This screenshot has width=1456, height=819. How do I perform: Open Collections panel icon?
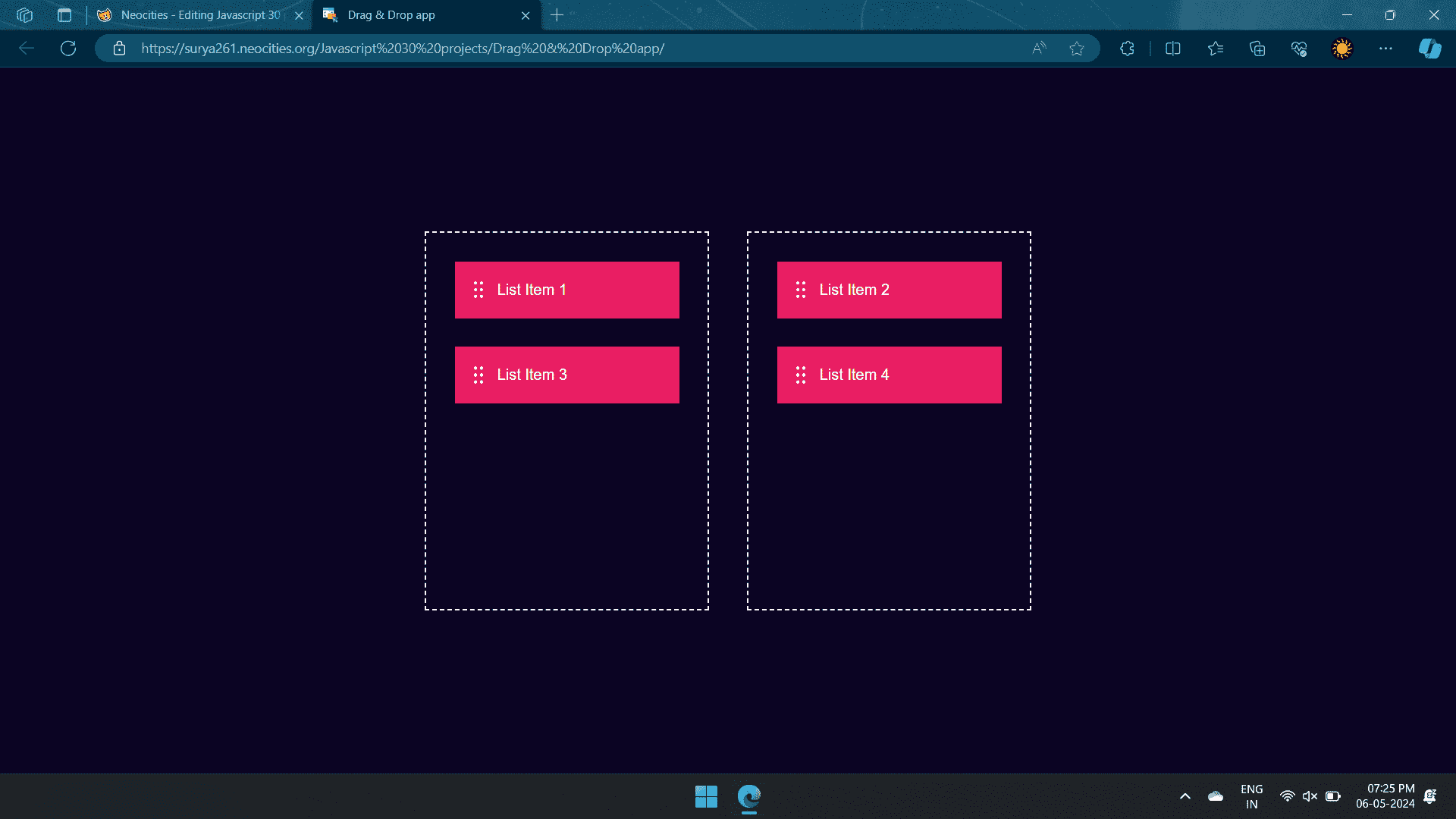(1257, 49)
